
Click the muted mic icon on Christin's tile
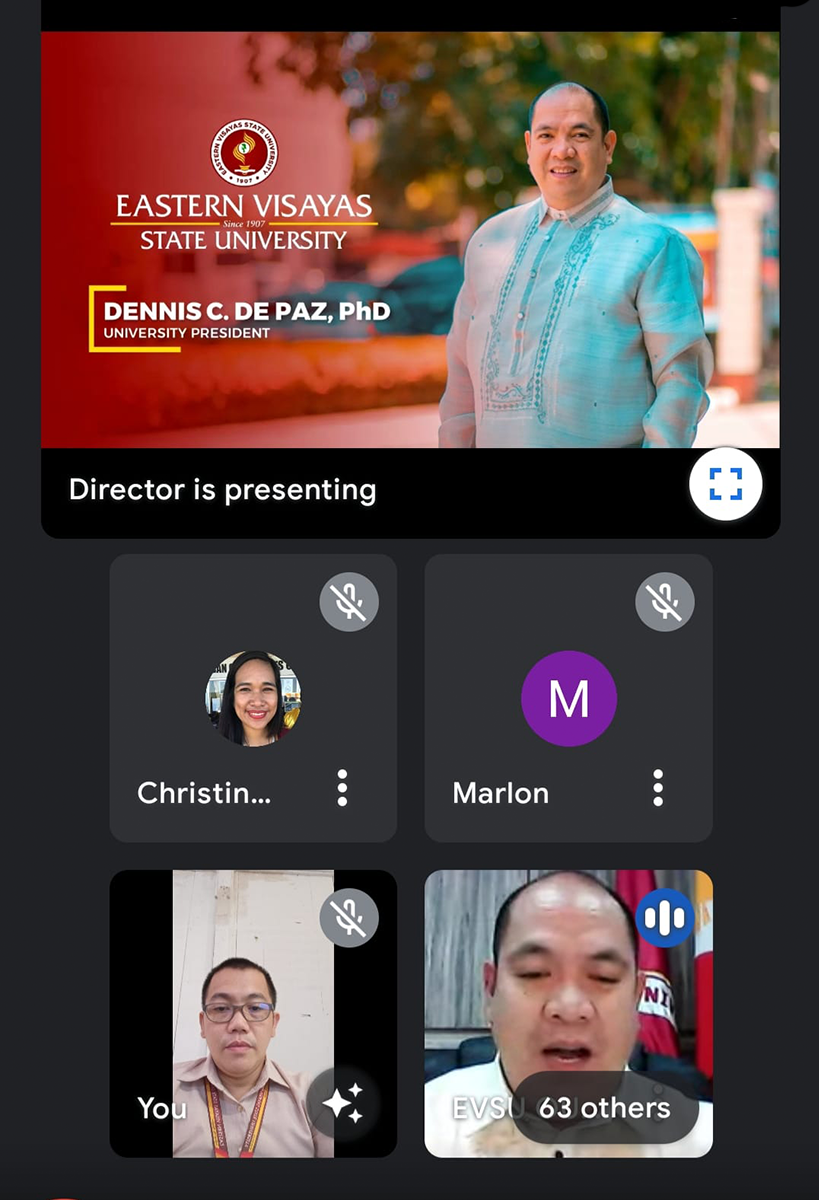coord(349,602)
